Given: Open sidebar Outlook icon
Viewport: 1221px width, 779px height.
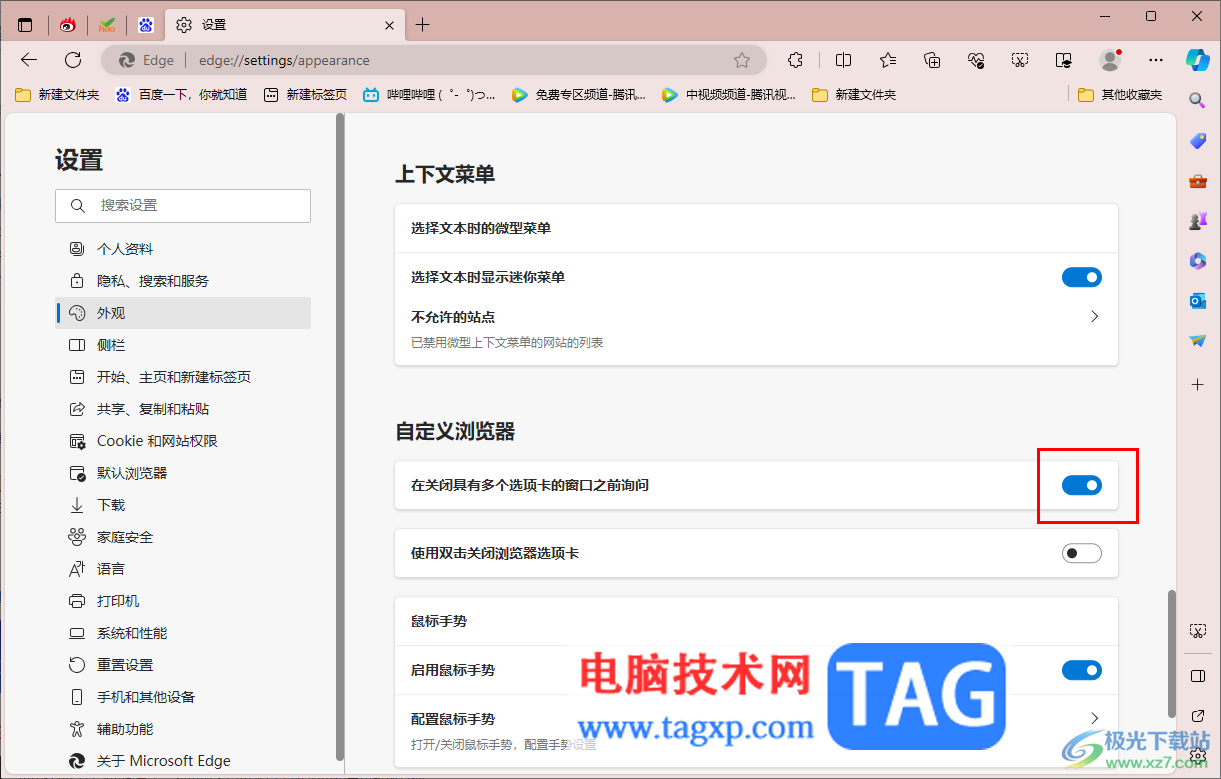Looking at the screenshot, I should tap(1197, 301).
